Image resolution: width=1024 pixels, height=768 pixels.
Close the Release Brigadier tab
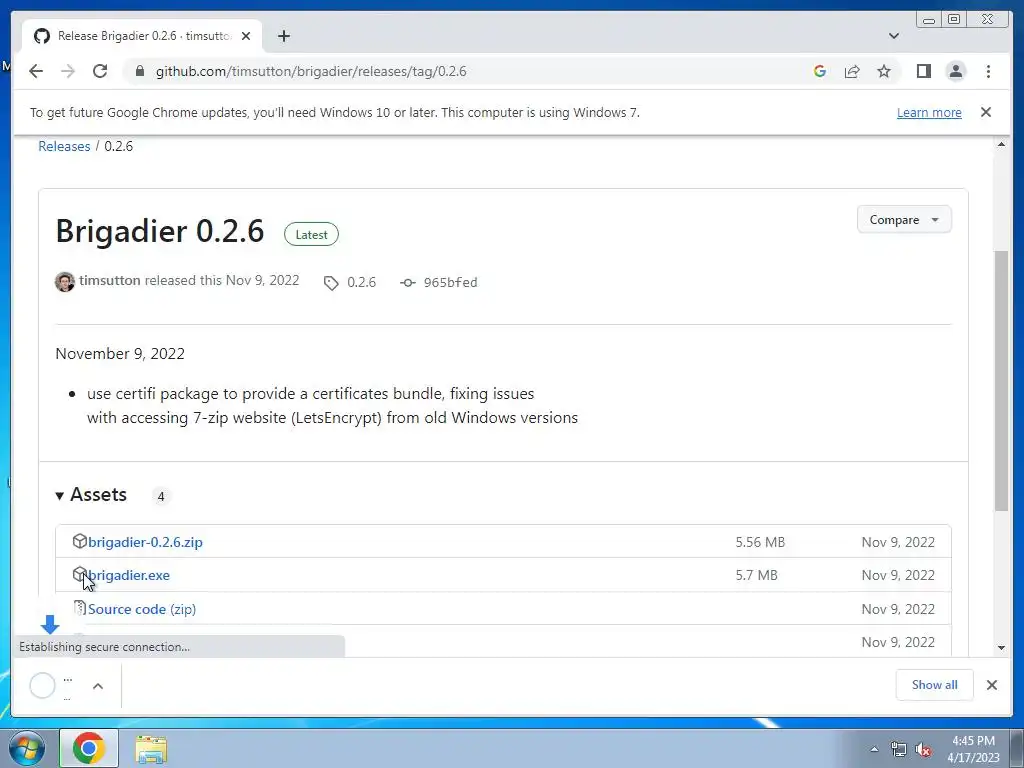coord(246,36)
